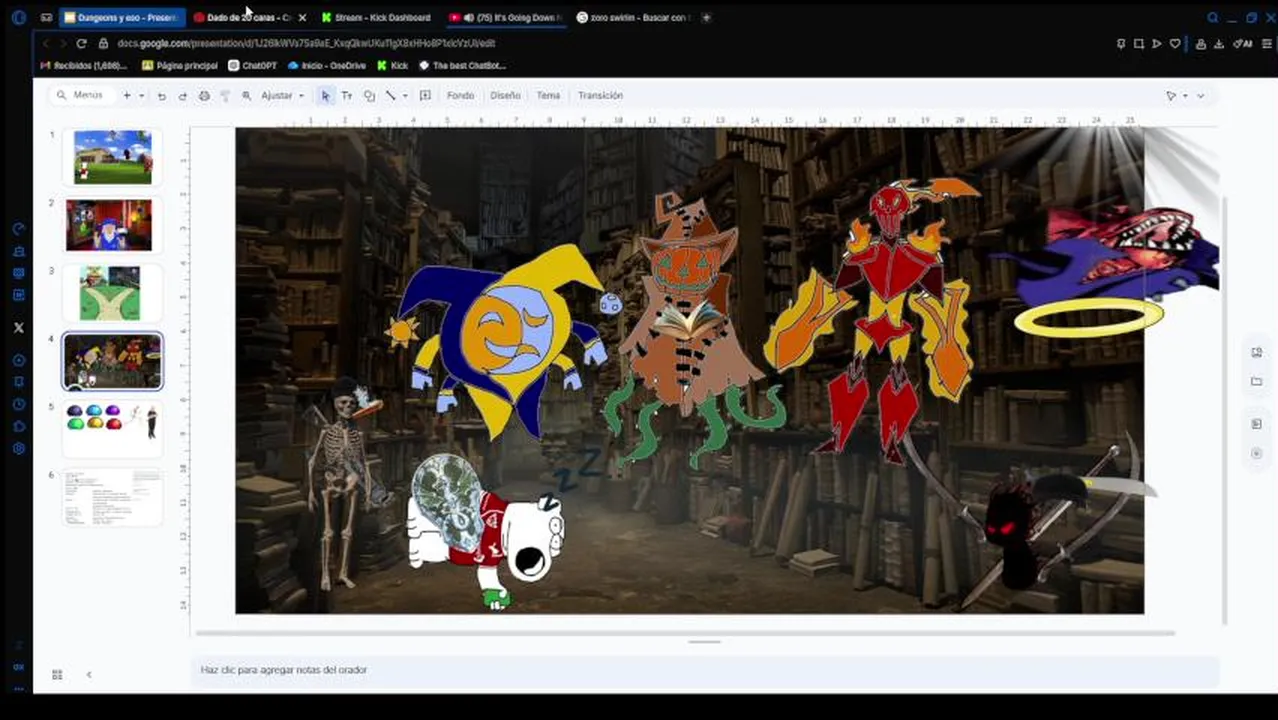
Task: Click the yellow halo ring shape
Action: [x=1088, y=318]
